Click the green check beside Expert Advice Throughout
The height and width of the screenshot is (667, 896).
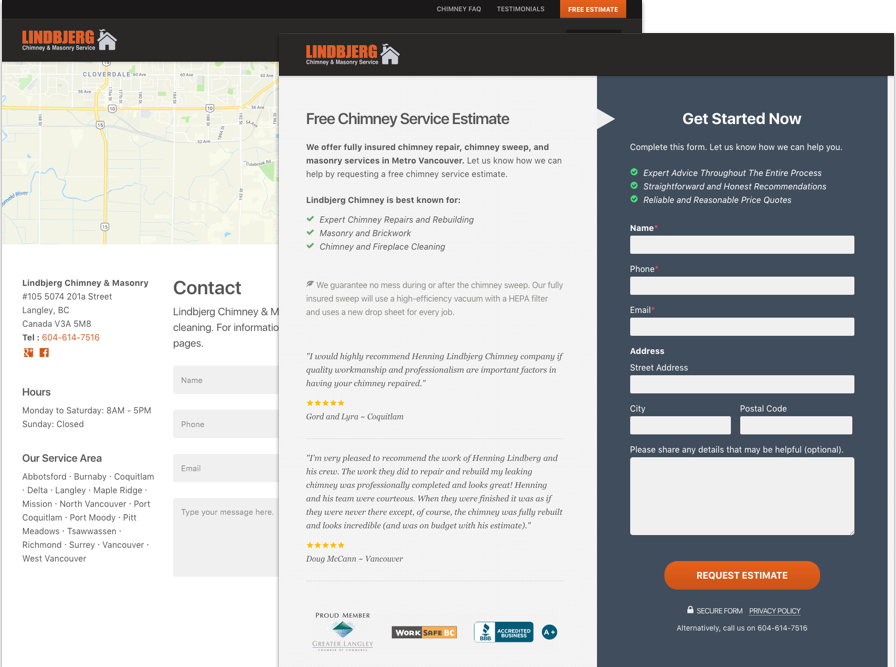634,172
